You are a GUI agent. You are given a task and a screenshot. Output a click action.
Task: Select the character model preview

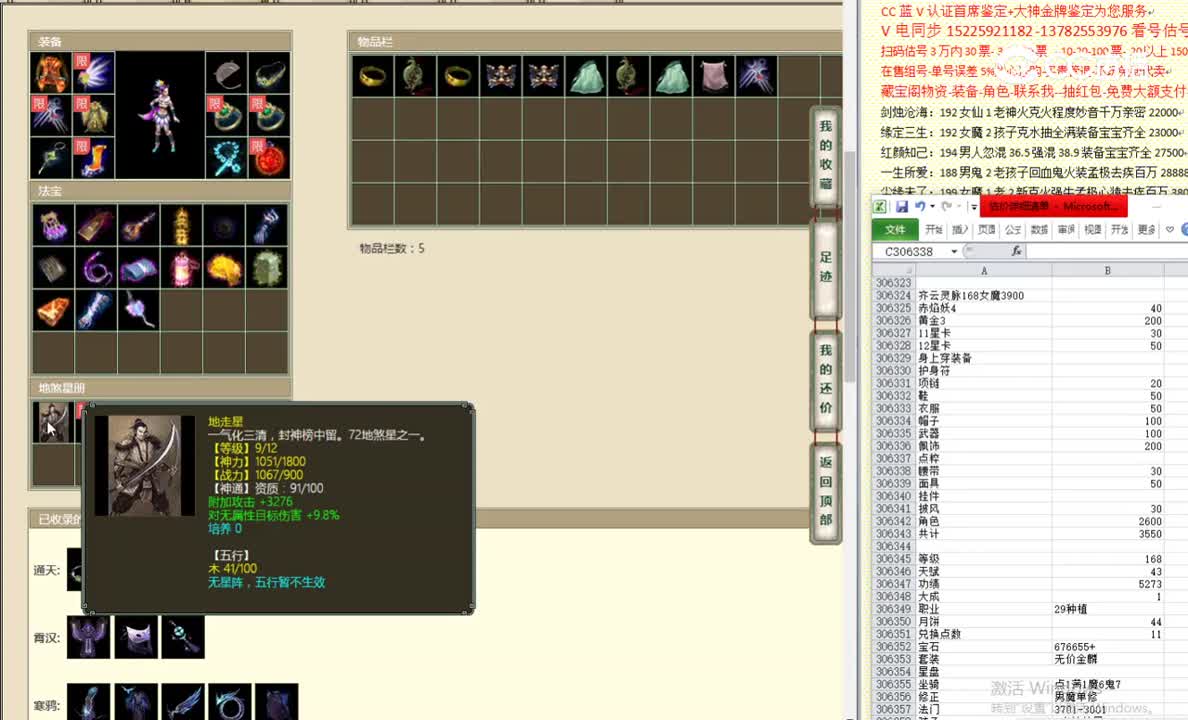click(x=160, y=115)
